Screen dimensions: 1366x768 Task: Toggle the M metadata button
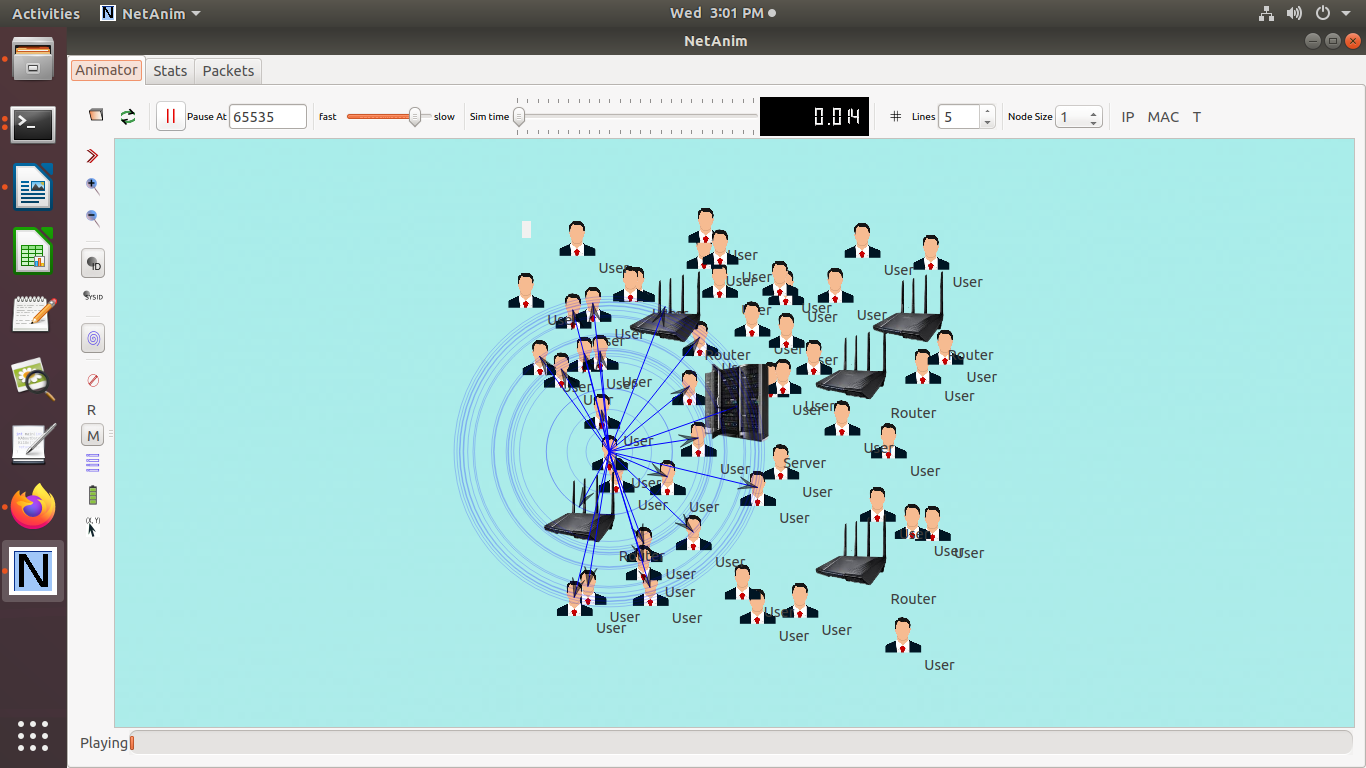click(x=93, y=435)
